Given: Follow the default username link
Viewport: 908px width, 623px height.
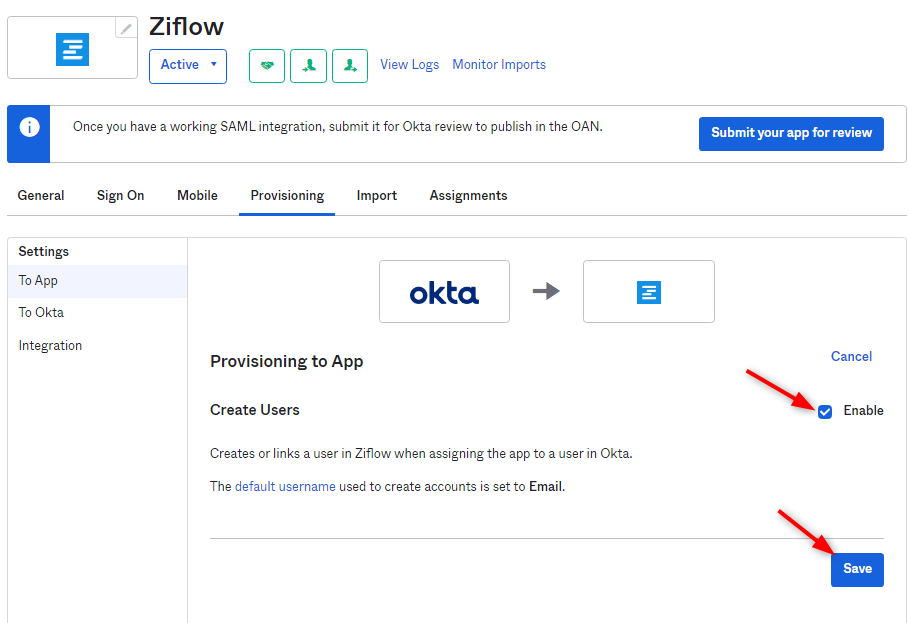Looking at the screenshot, I should (x=285, y=487).
